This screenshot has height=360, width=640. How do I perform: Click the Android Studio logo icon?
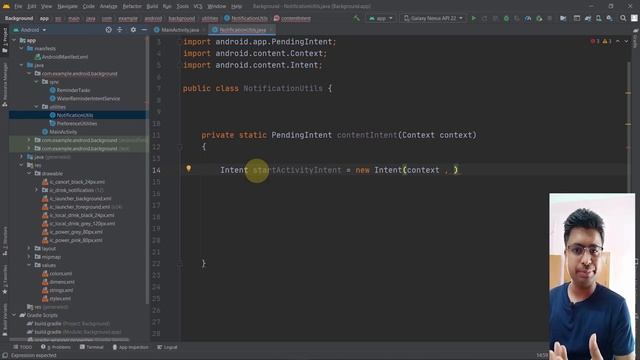point(6,6)
